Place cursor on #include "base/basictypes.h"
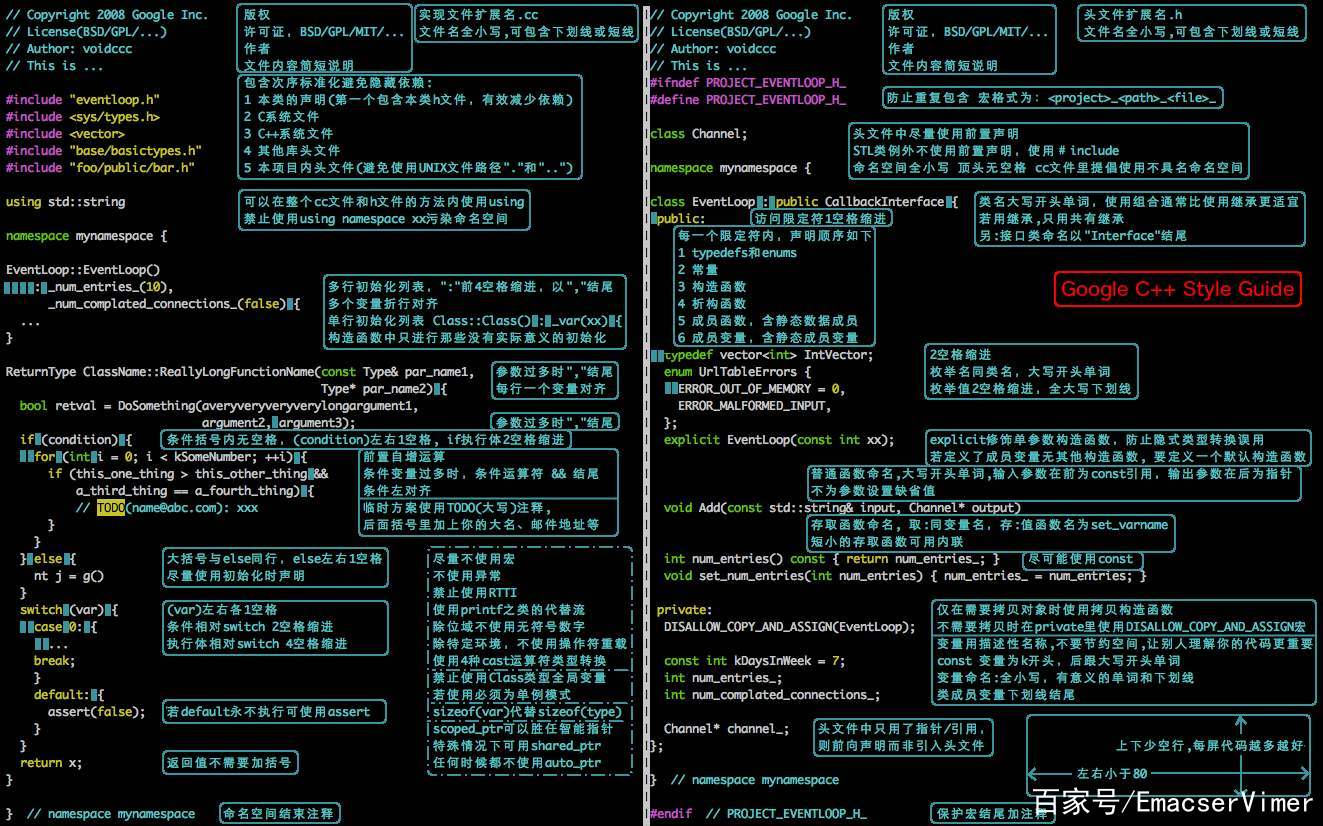 tap(104, 151)
